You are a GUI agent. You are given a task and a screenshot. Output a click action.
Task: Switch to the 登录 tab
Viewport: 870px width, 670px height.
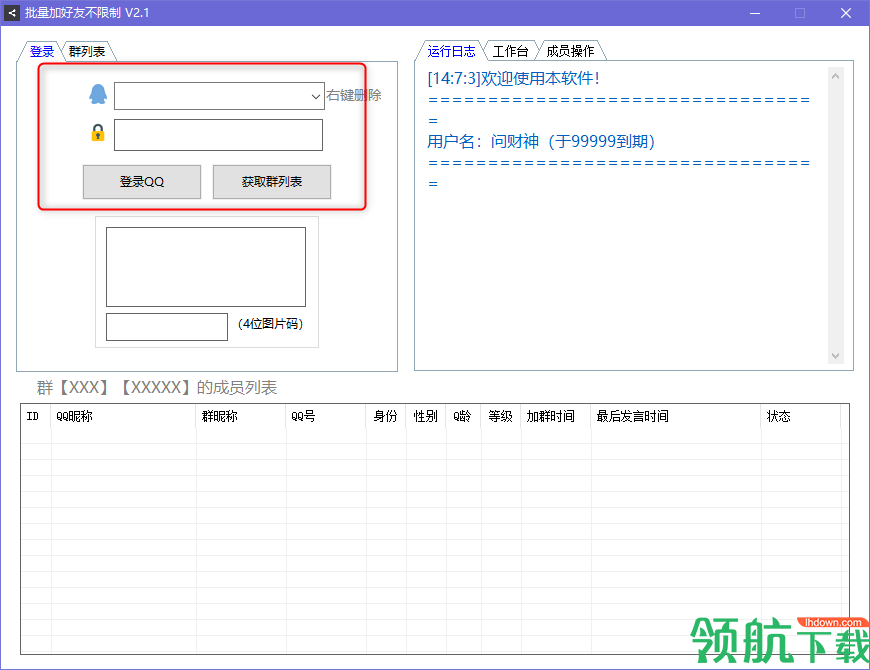point(42,52)
